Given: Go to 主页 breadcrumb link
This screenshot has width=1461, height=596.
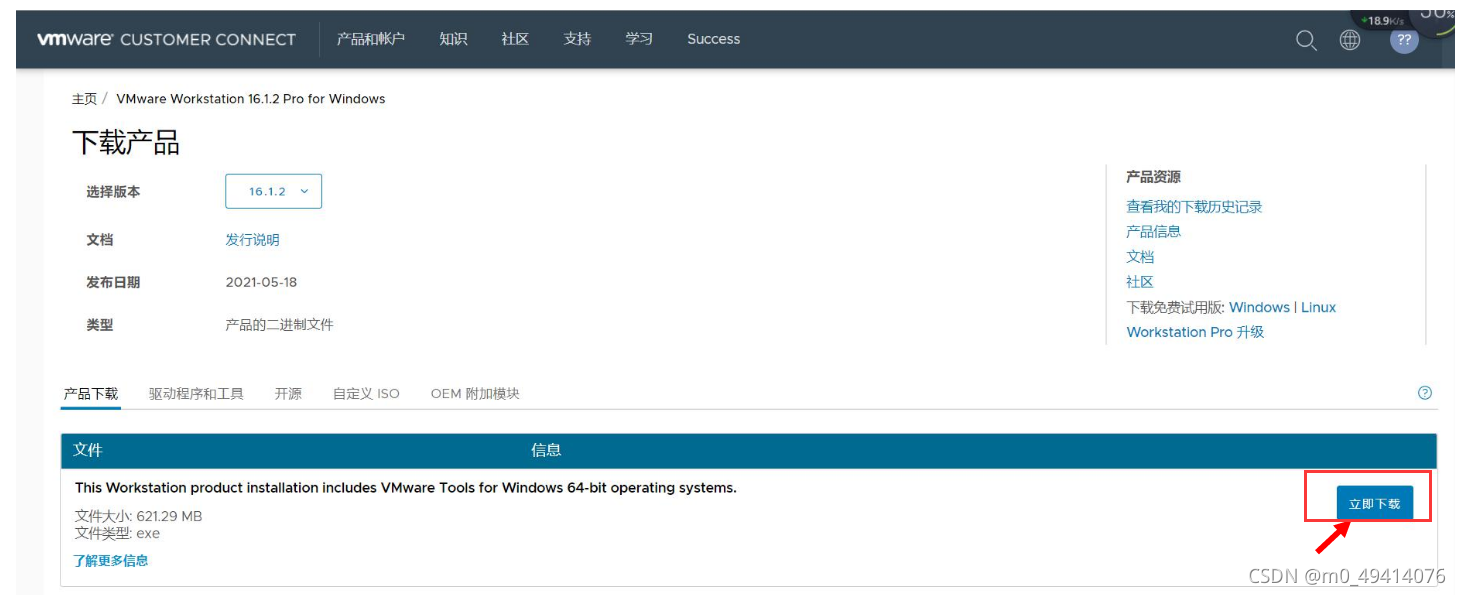Looking at the screenshot, I should tap(84, 99).
